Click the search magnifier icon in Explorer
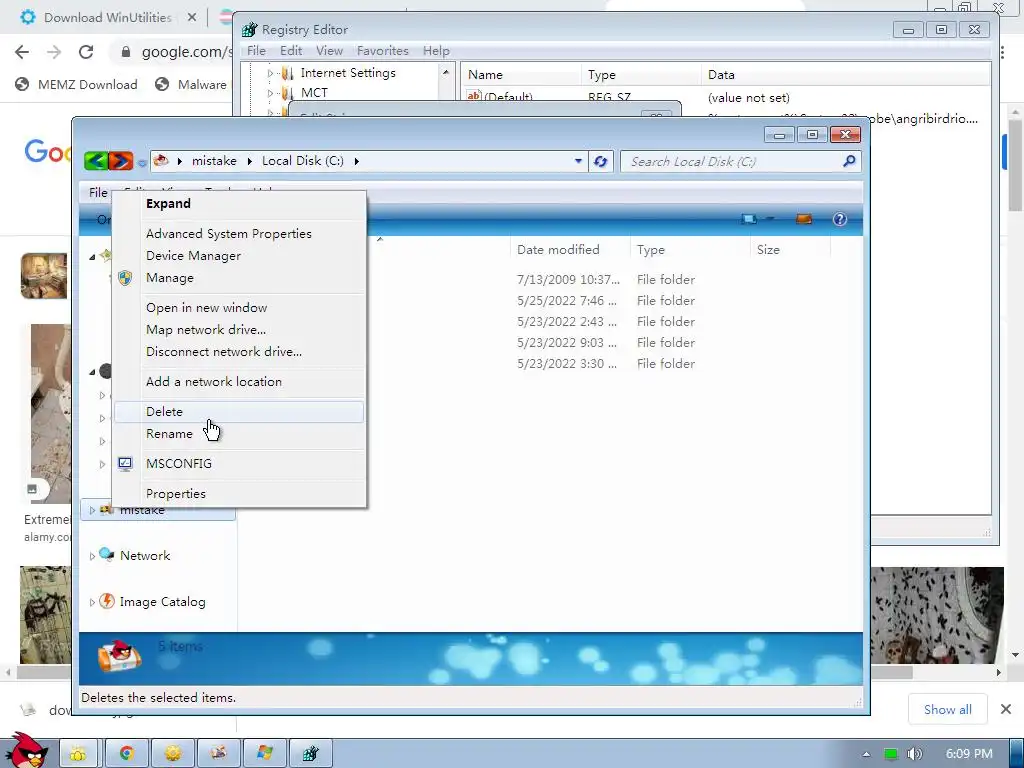 [x=849, y=161]
